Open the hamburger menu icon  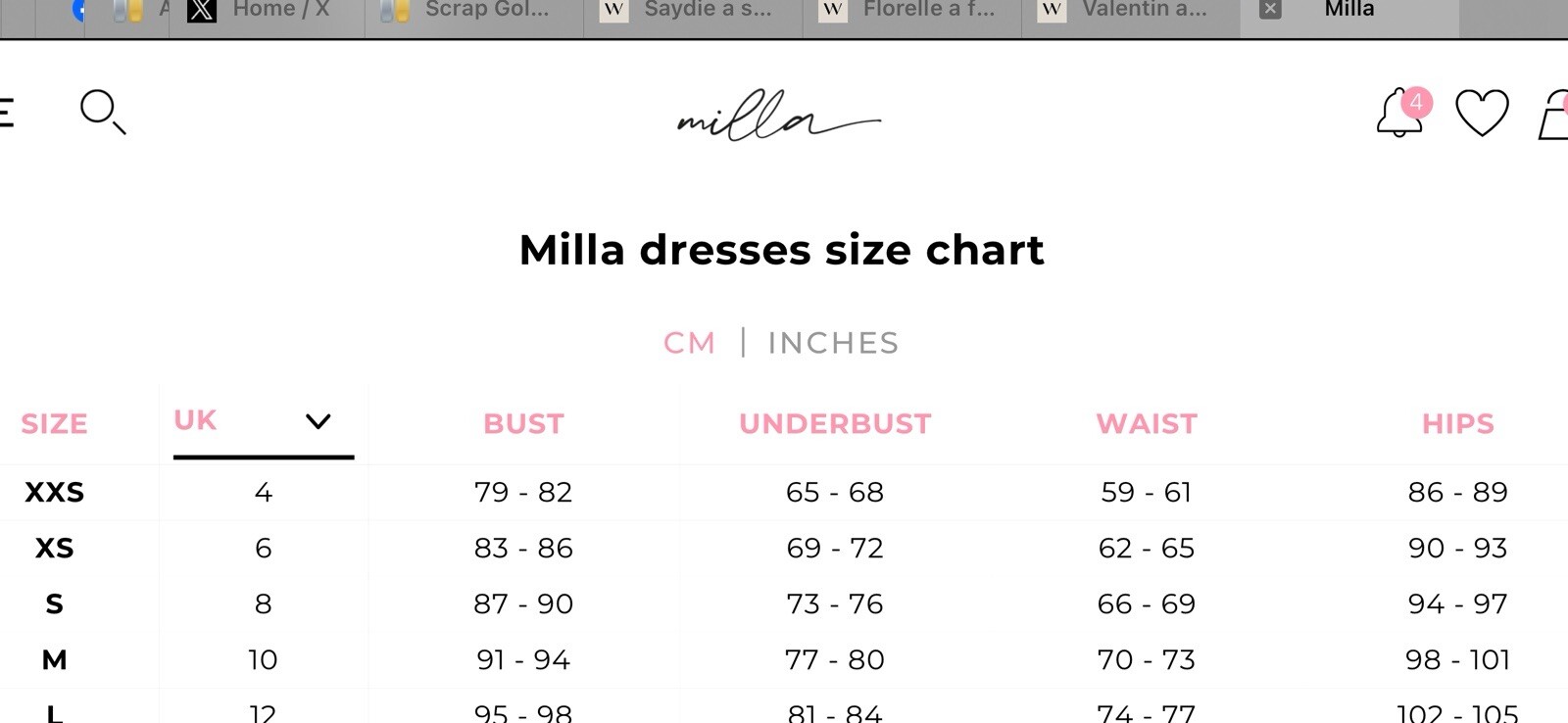coord(6,113)
